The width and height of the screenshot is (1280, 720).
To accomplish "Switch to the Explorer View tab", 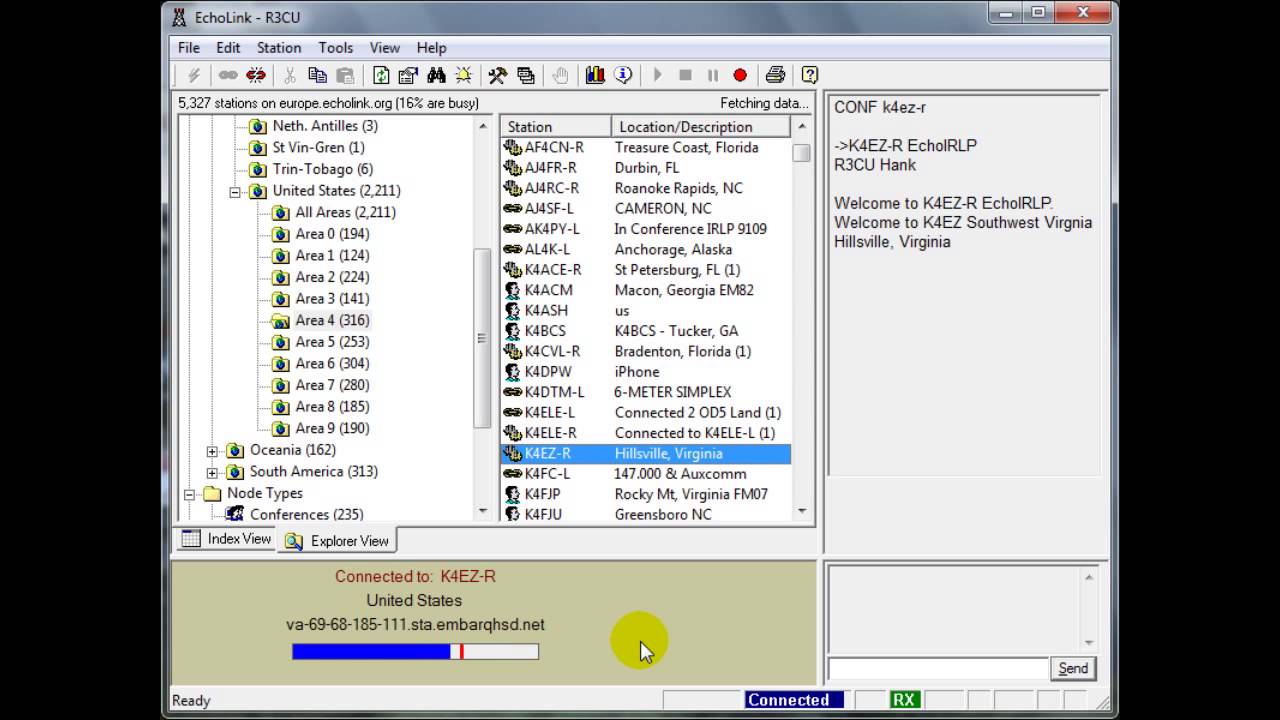I will coord(337,541).
